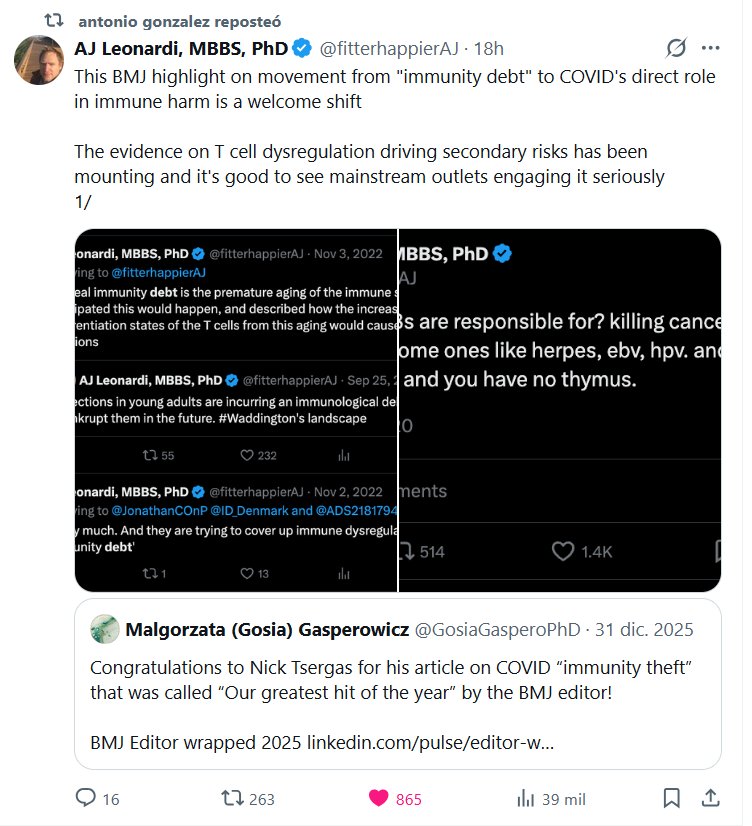This screenshot has height=826, width=752.
Task: Click the blue verified badge
Action: [302, 49]
